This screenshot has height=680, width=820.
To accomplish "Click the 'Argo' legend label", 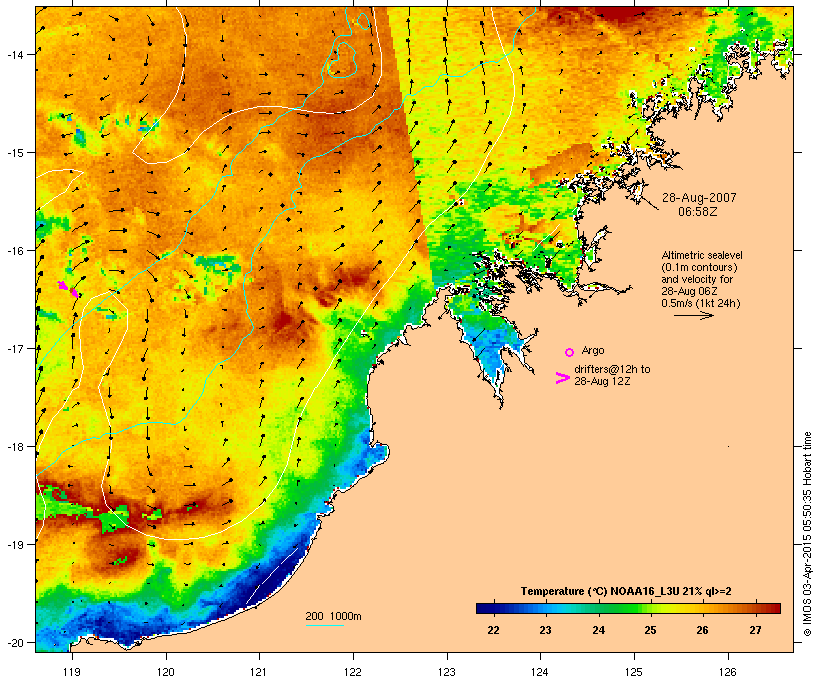I will point(593,350).
